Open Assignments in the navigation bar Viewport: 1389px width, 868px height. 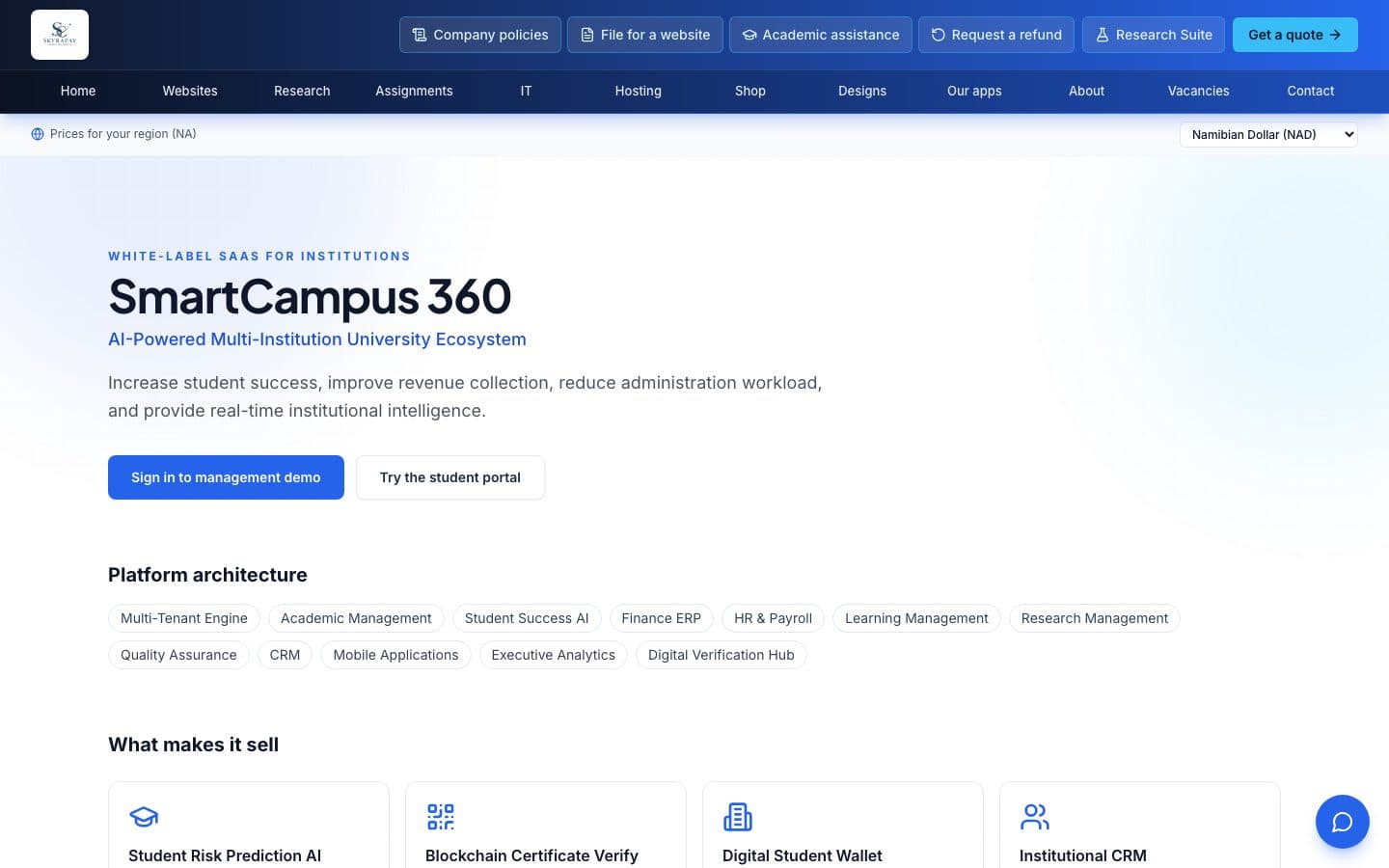tap(414, 91)
